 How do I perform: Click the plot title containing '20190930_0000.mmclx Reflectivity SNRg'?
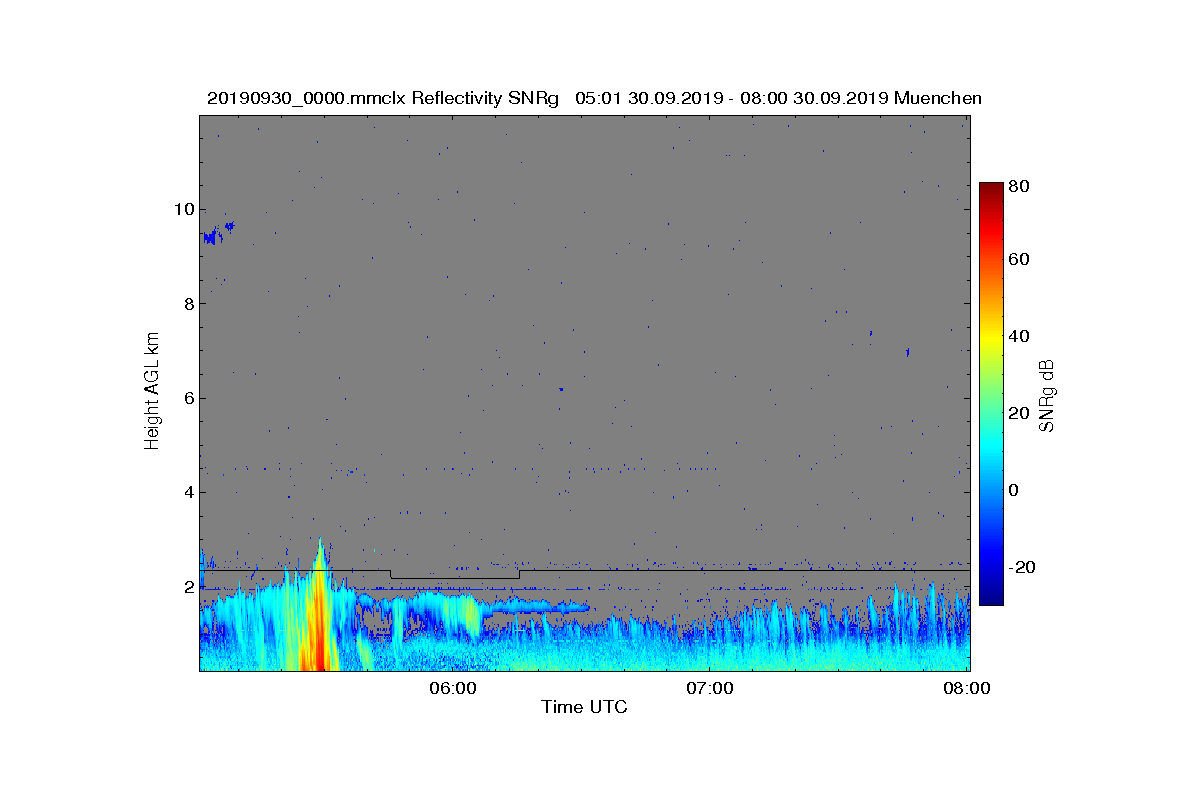tap(594, 98)
